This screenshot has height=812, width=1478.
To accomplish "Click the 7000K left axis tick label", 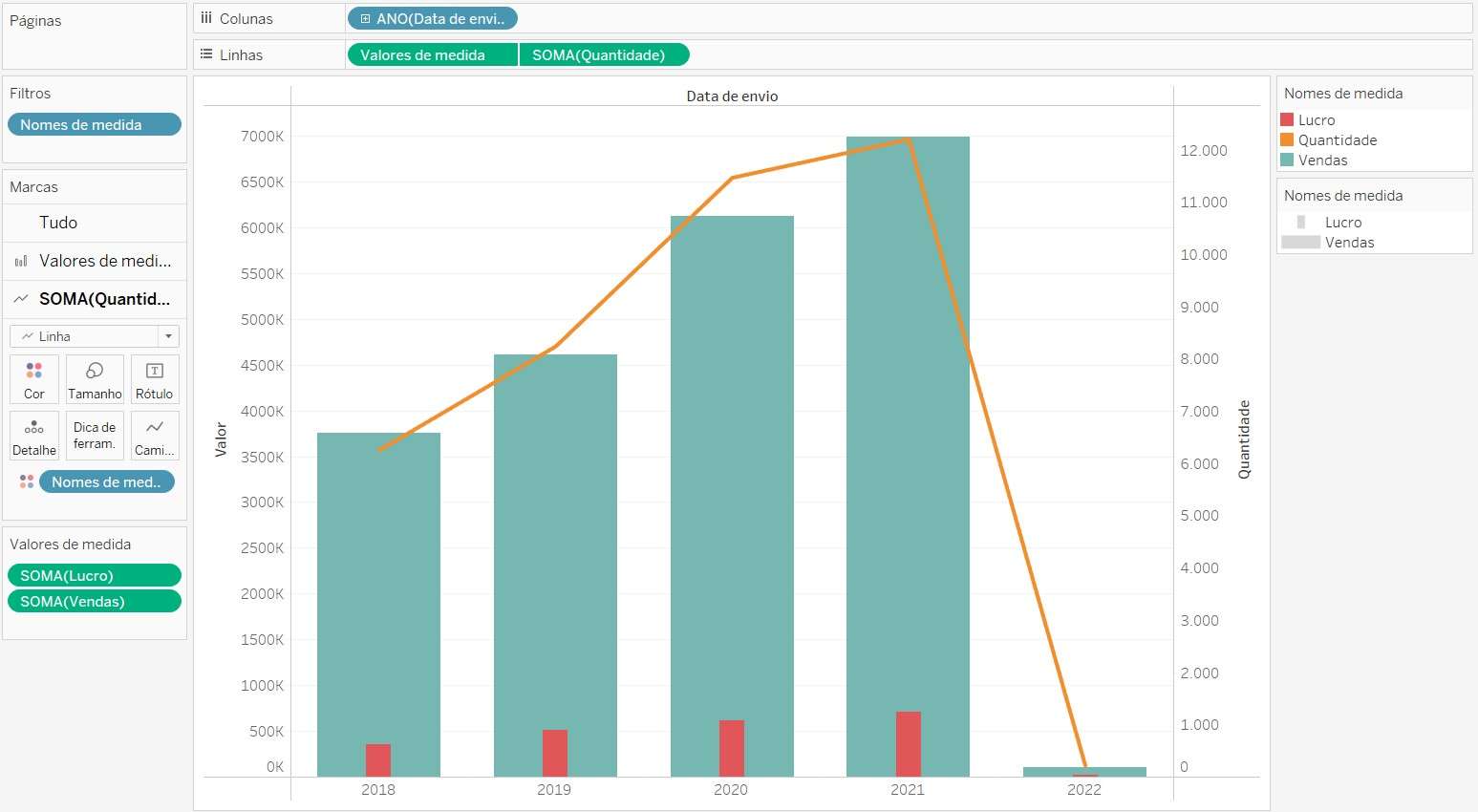I will (262, 137).
